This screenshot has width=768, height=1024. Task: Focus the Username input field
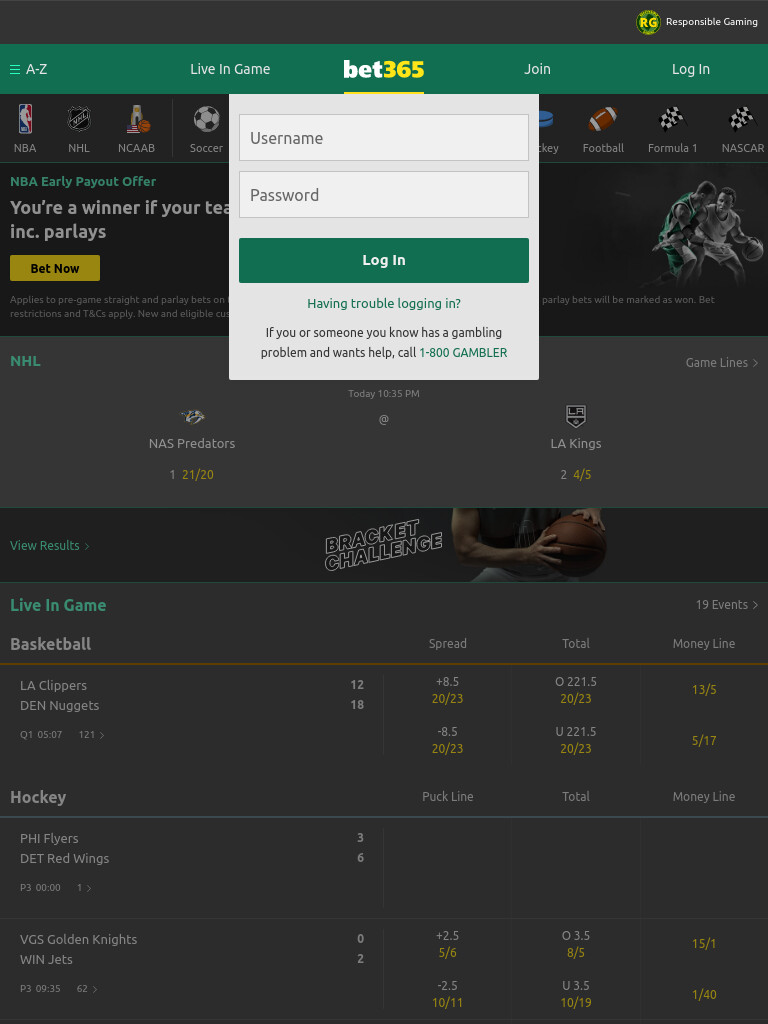click(x=384, y=137)
